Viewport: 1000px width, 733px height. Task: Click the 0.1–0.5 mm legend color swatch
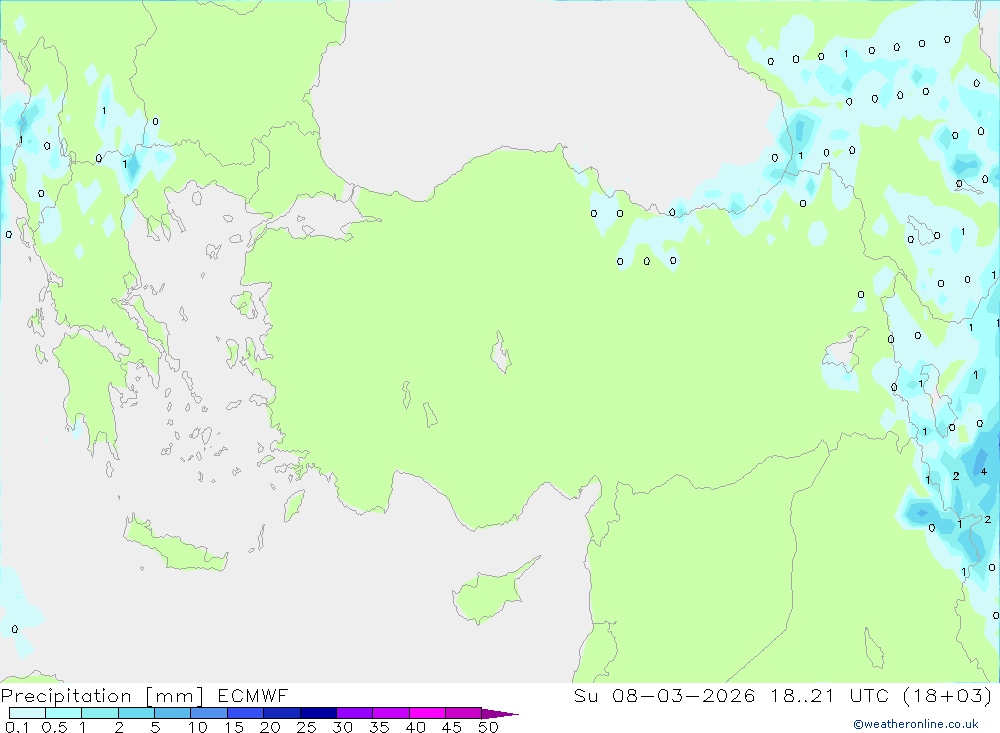[27, 713]
